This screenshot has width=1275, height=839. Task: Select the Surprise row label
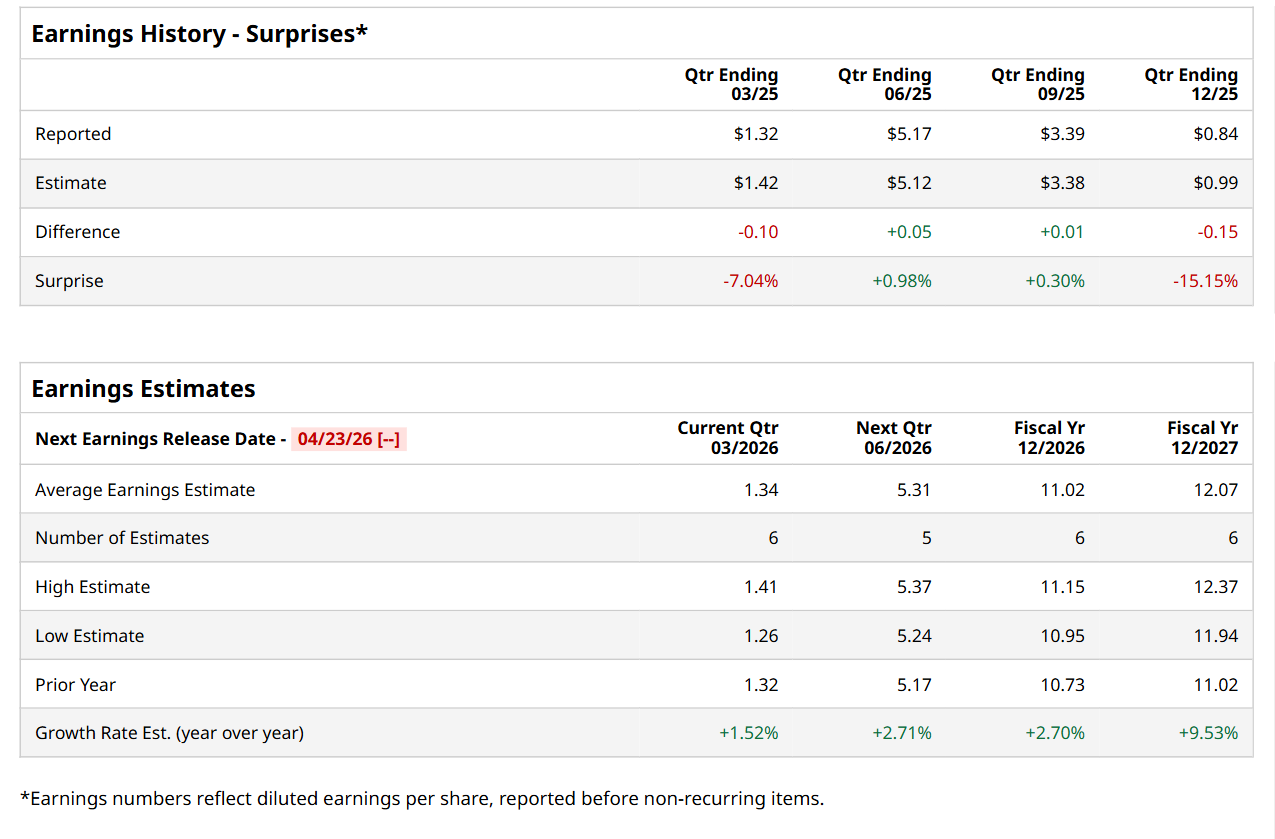click(x=69, y=281)
